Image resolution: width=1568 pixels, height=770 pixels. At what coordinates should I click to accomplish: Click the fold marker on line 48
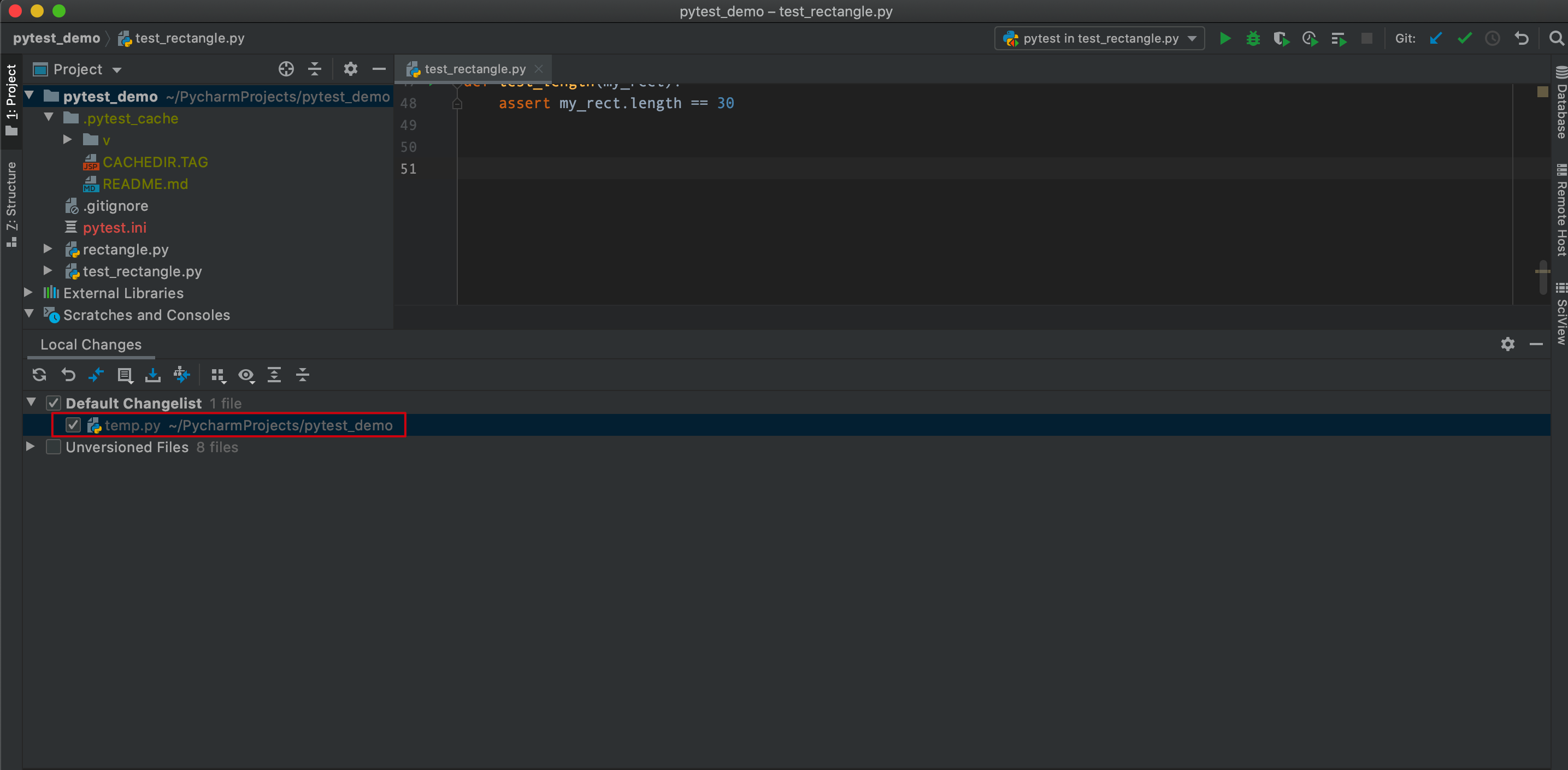tap(457, 104)
